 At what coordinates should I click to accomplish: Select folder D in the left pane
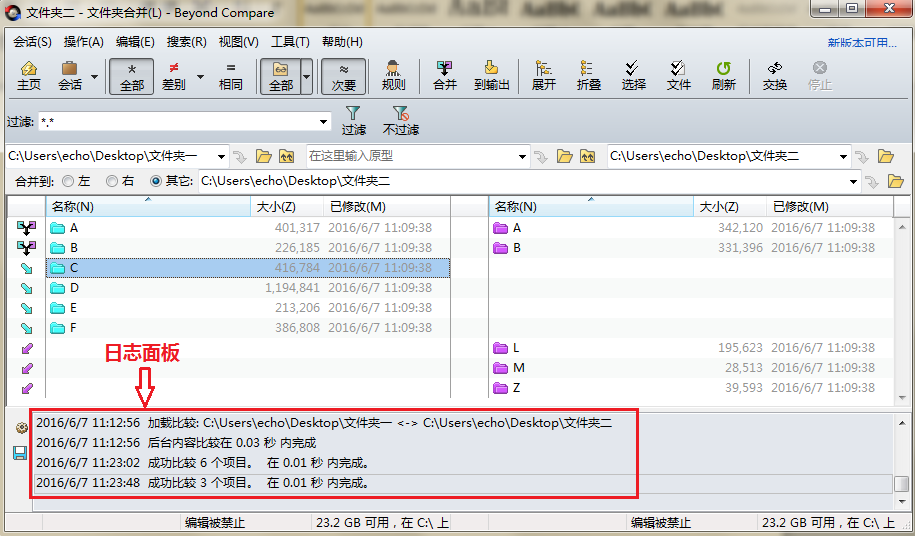pos(248,288)
